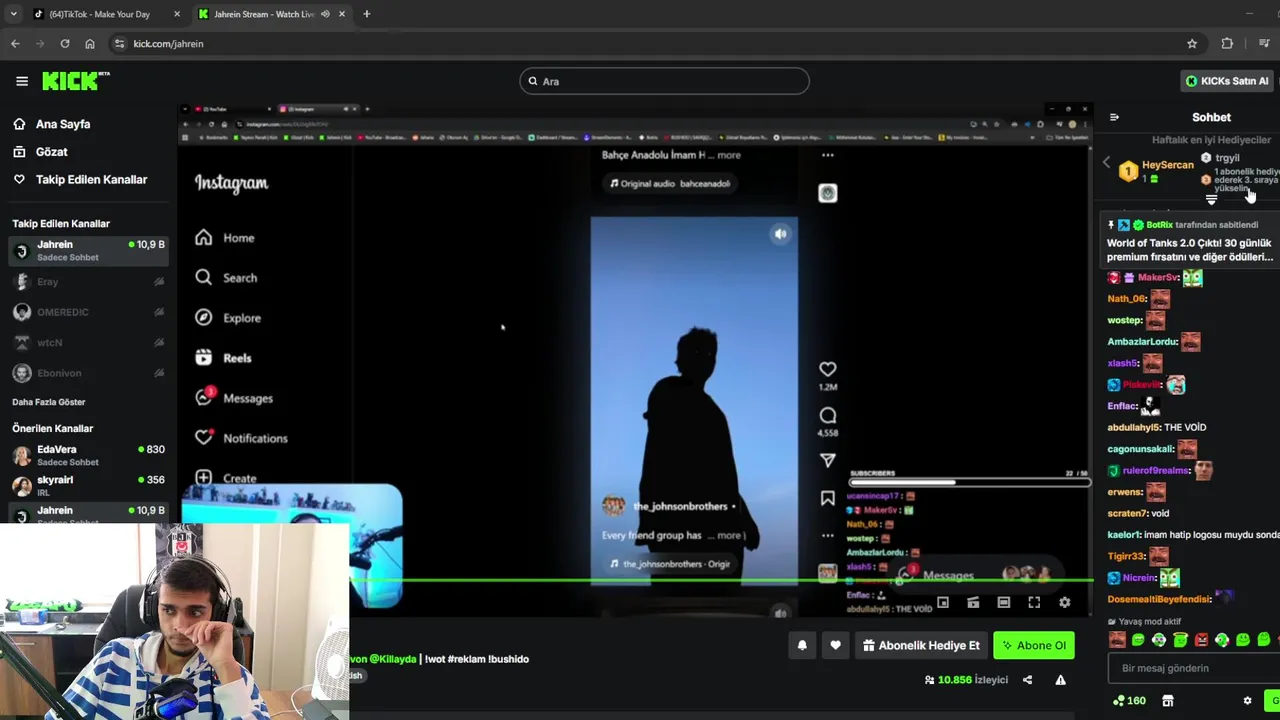Close the Jahrein Stream tab
This screenshot has height=720, width=1280.
coord(342,14)
